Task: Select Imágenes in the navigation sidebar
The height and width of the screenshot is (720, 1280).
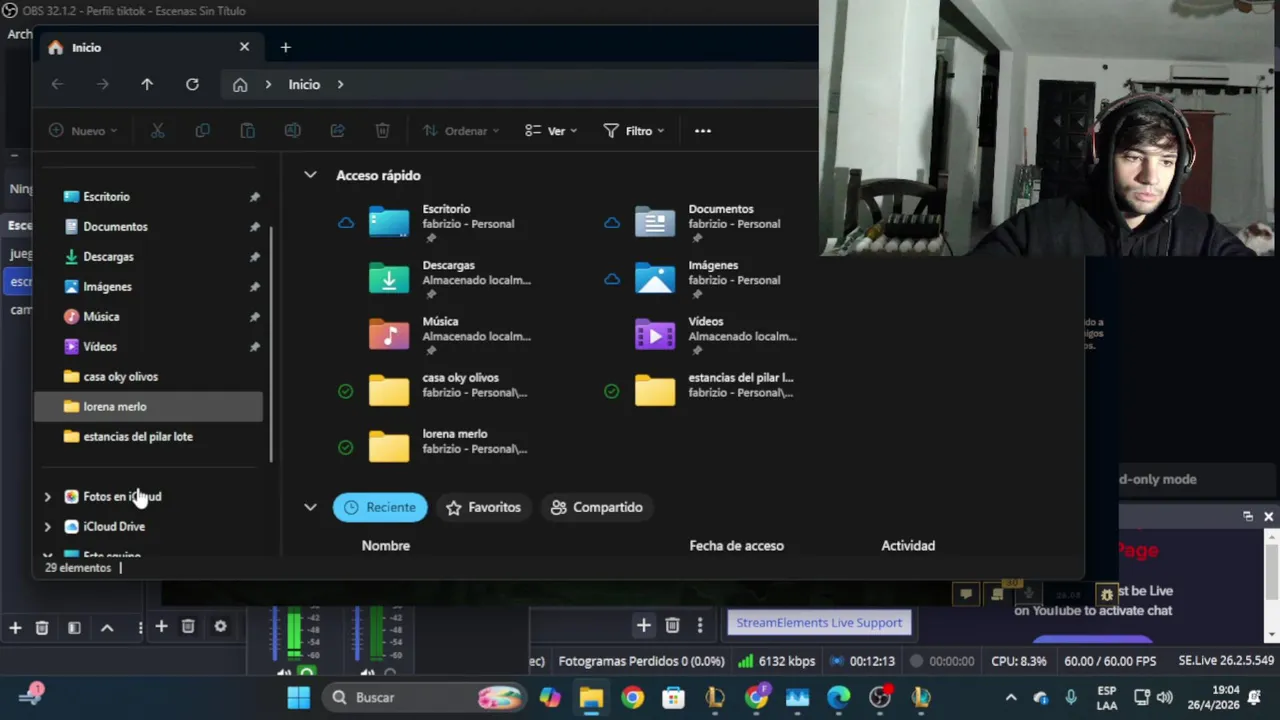Action: [148, 287]
